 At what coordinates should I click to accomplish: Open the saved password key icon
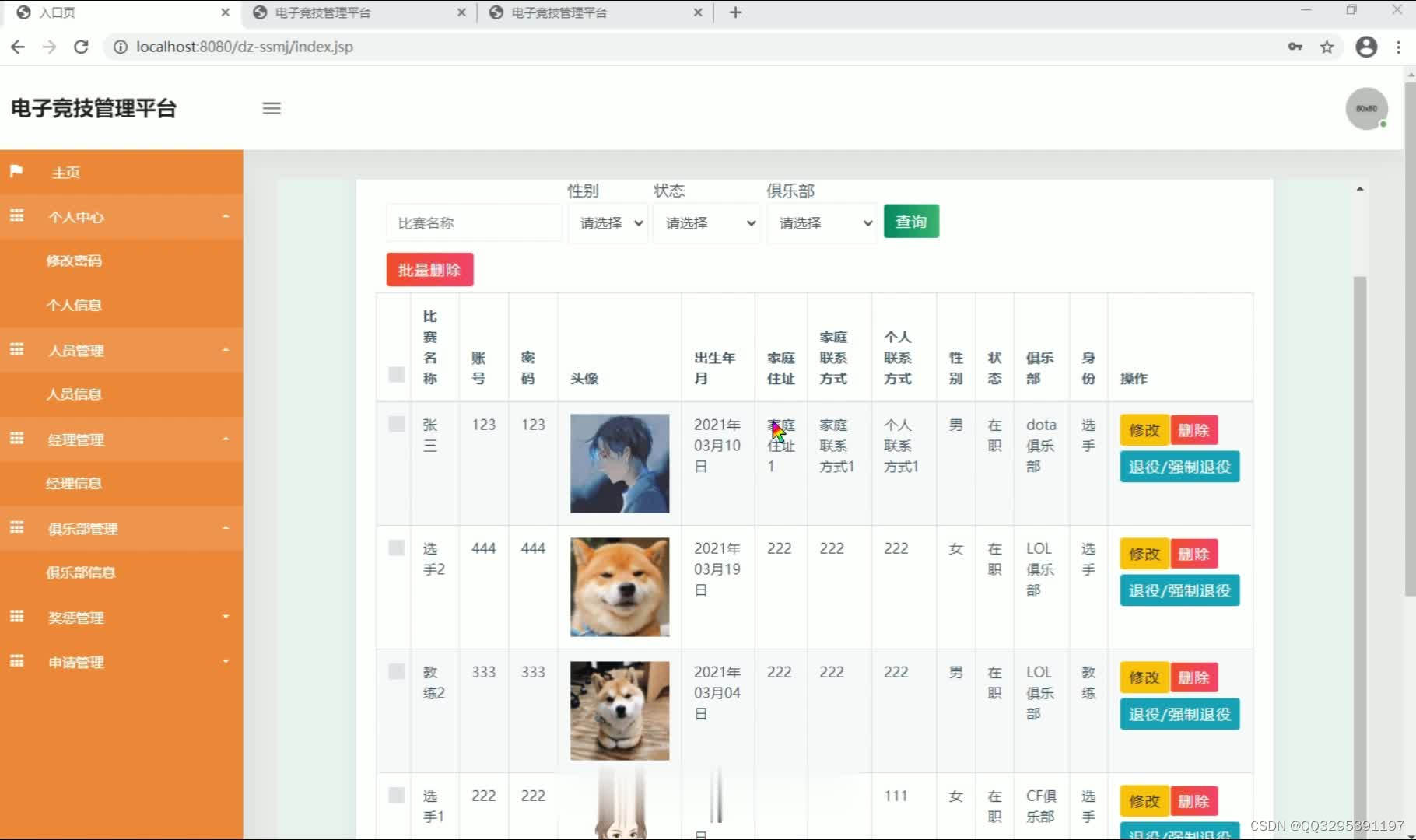click(x=1295, y=47)
